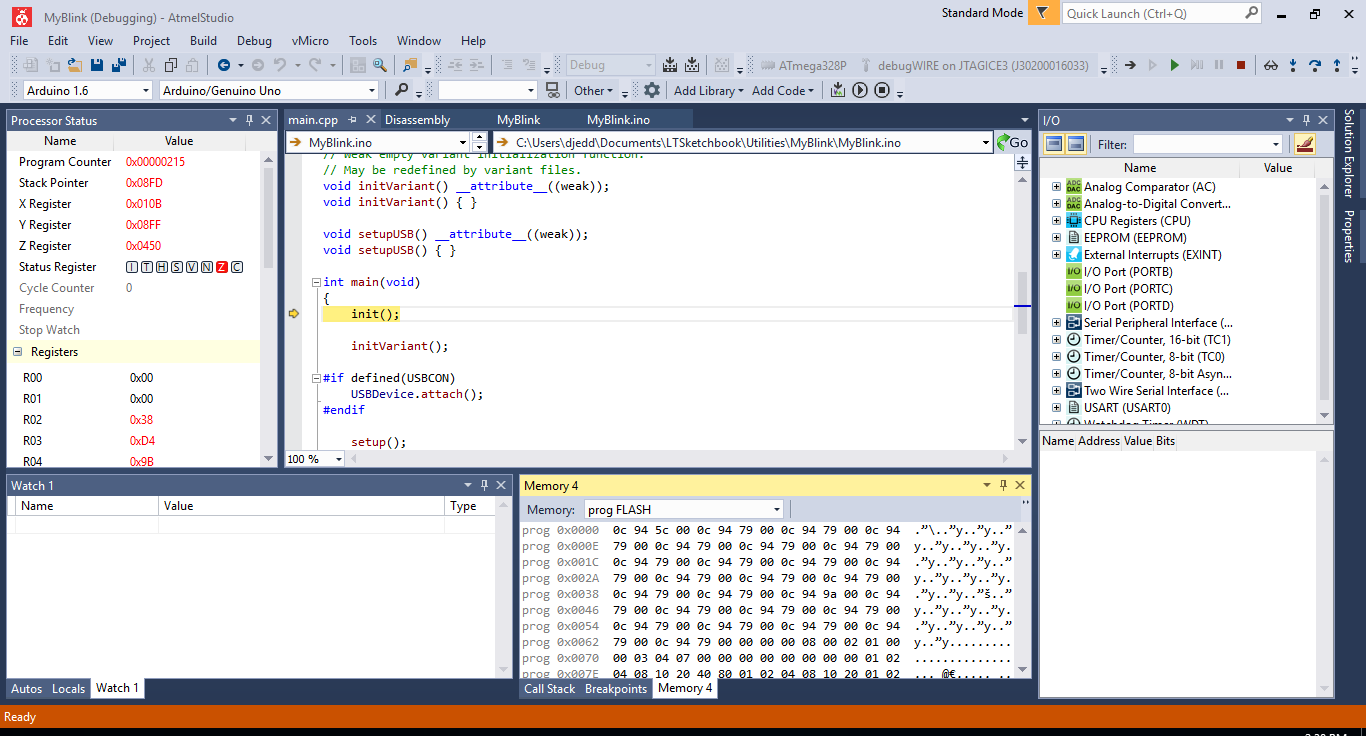Image resolution: width=1366 pixels, height=736 pixels.
Task: Save the current file with floppy icon
Action: click(97, 65)
